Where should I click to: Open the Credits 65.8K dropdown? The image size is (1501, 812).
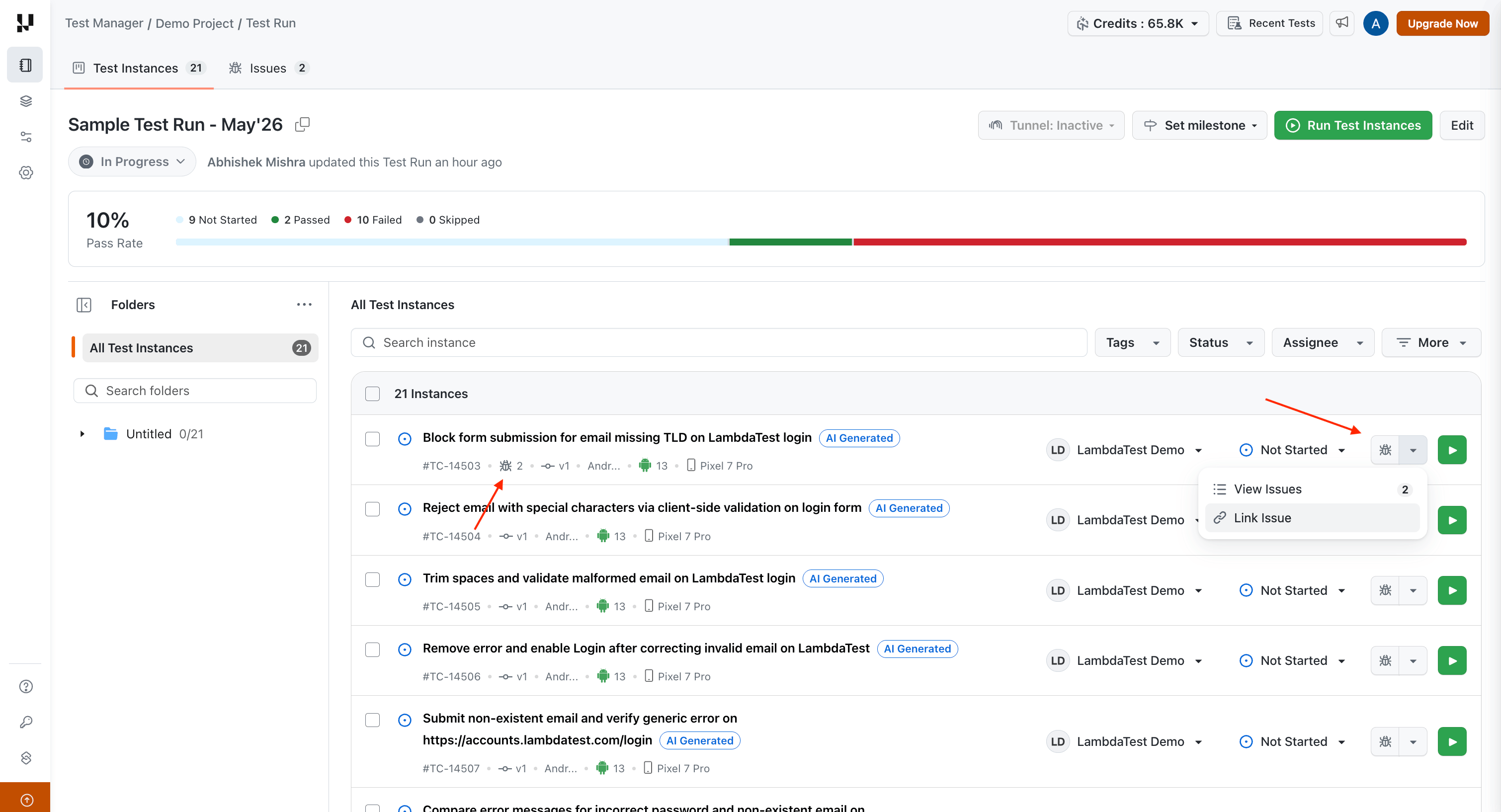pos(1137,23)
